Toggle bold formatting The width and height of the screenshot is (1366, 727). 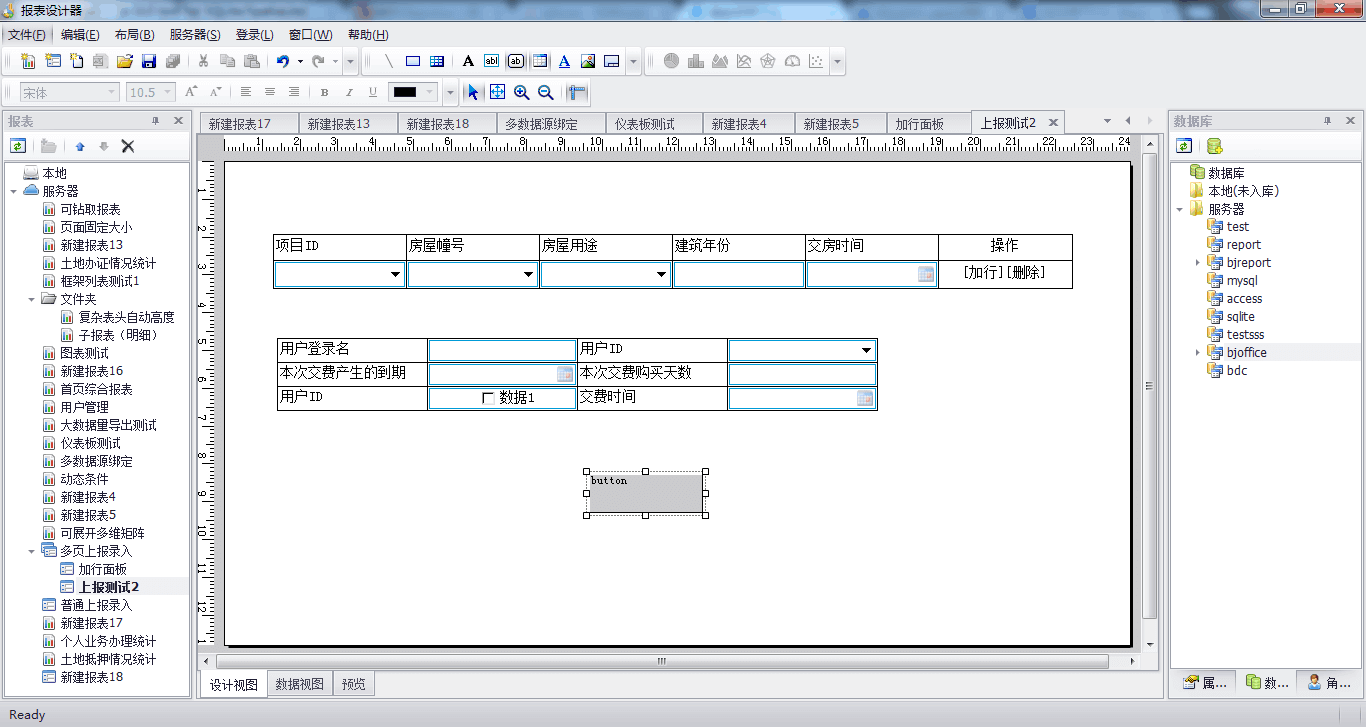point(325,92)
